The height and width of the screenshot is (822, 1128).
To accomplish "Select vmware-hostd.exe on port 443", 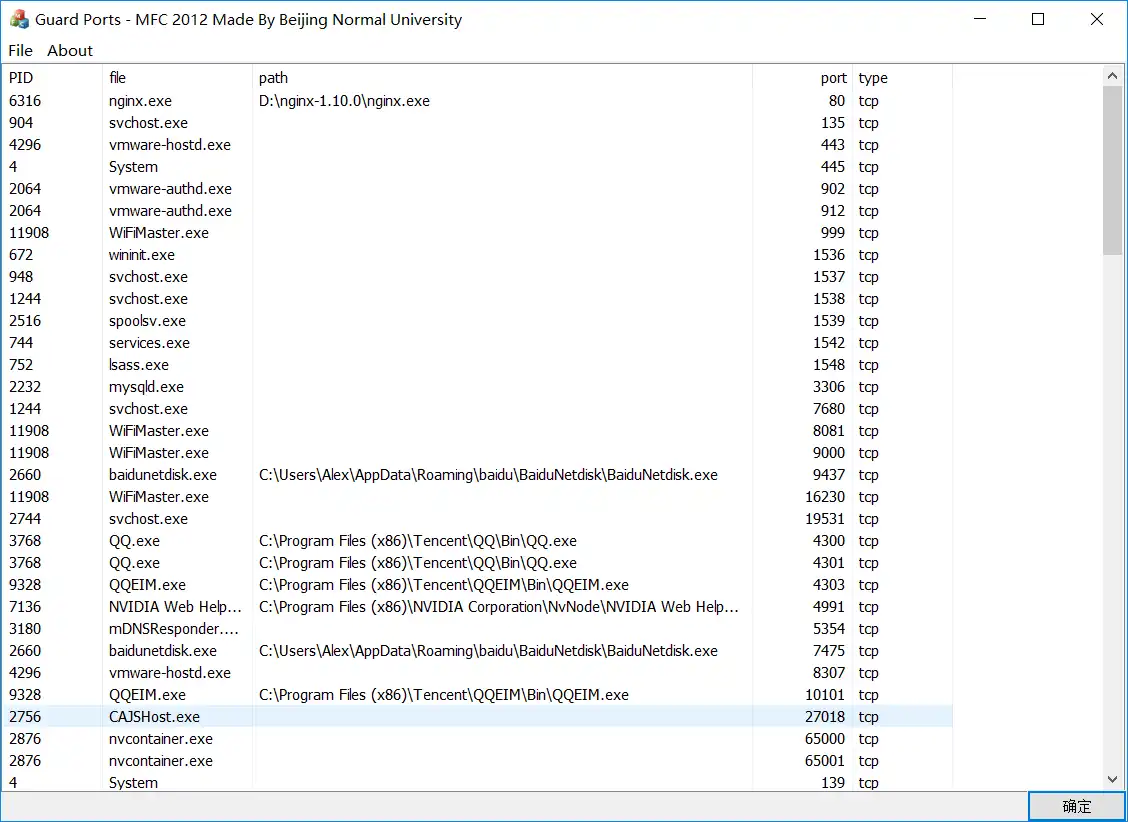I will point(478,145).
